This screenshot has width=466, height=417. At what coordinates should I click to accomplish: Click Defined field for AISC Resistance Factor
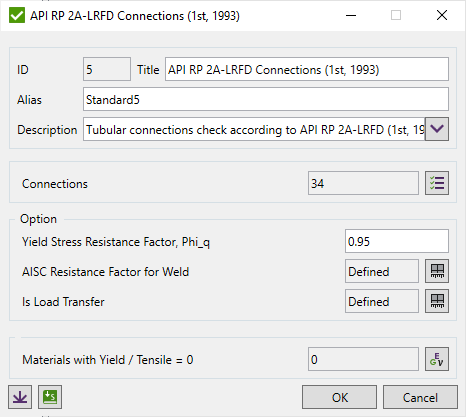[382, 271]
